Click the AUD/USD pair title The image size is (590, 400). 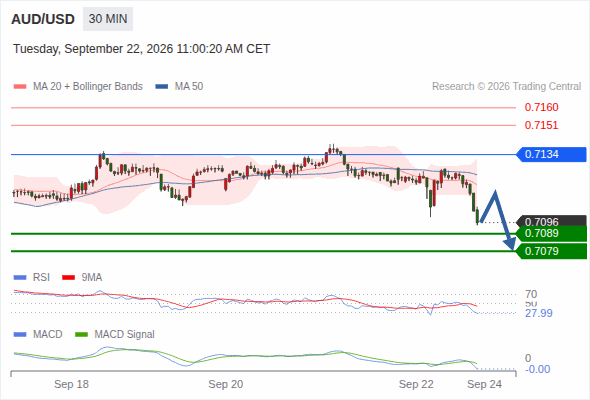43,19
